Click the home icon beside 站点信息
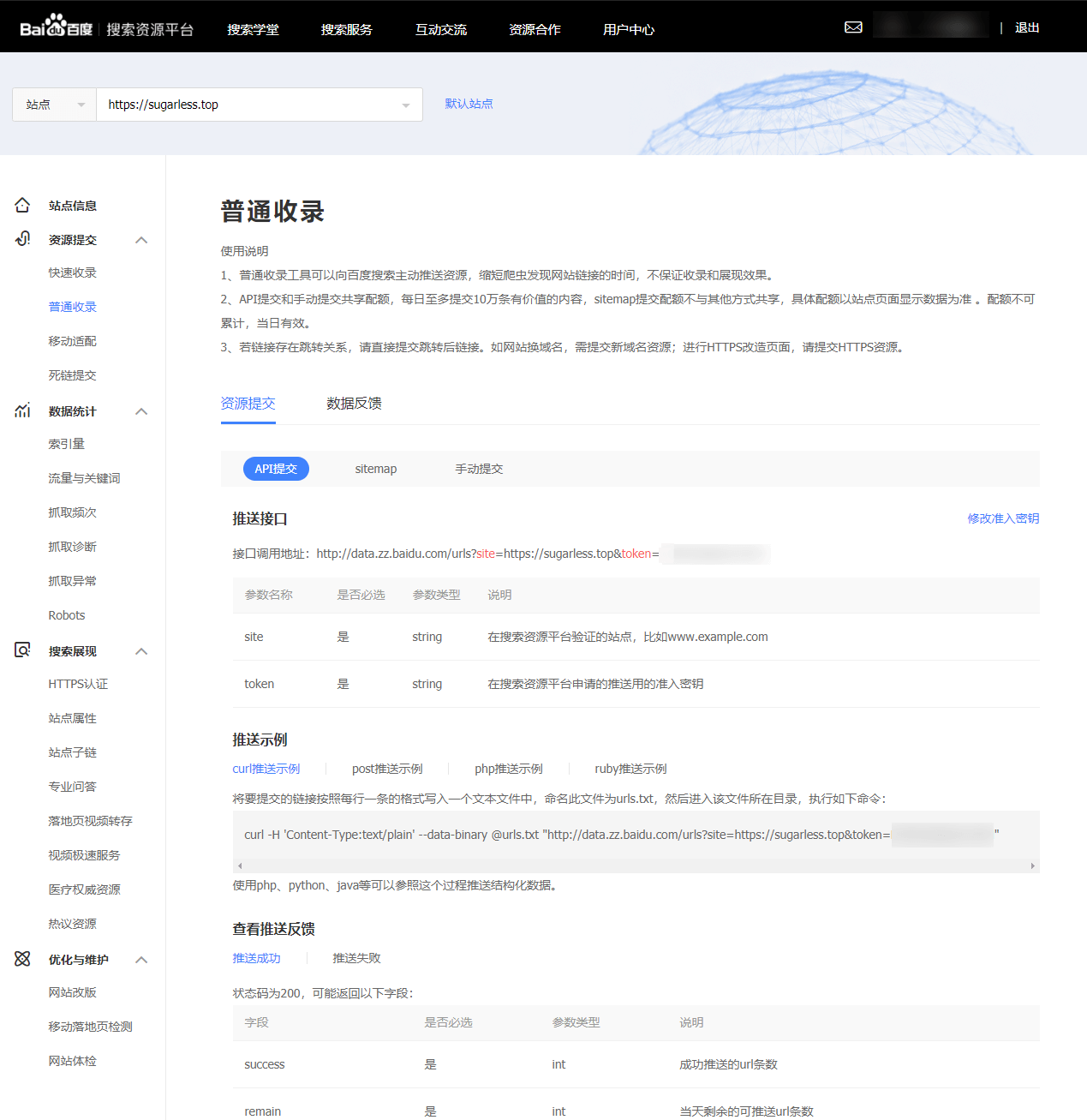This screenshot has height=1120, width=1087. pos(22,206)
